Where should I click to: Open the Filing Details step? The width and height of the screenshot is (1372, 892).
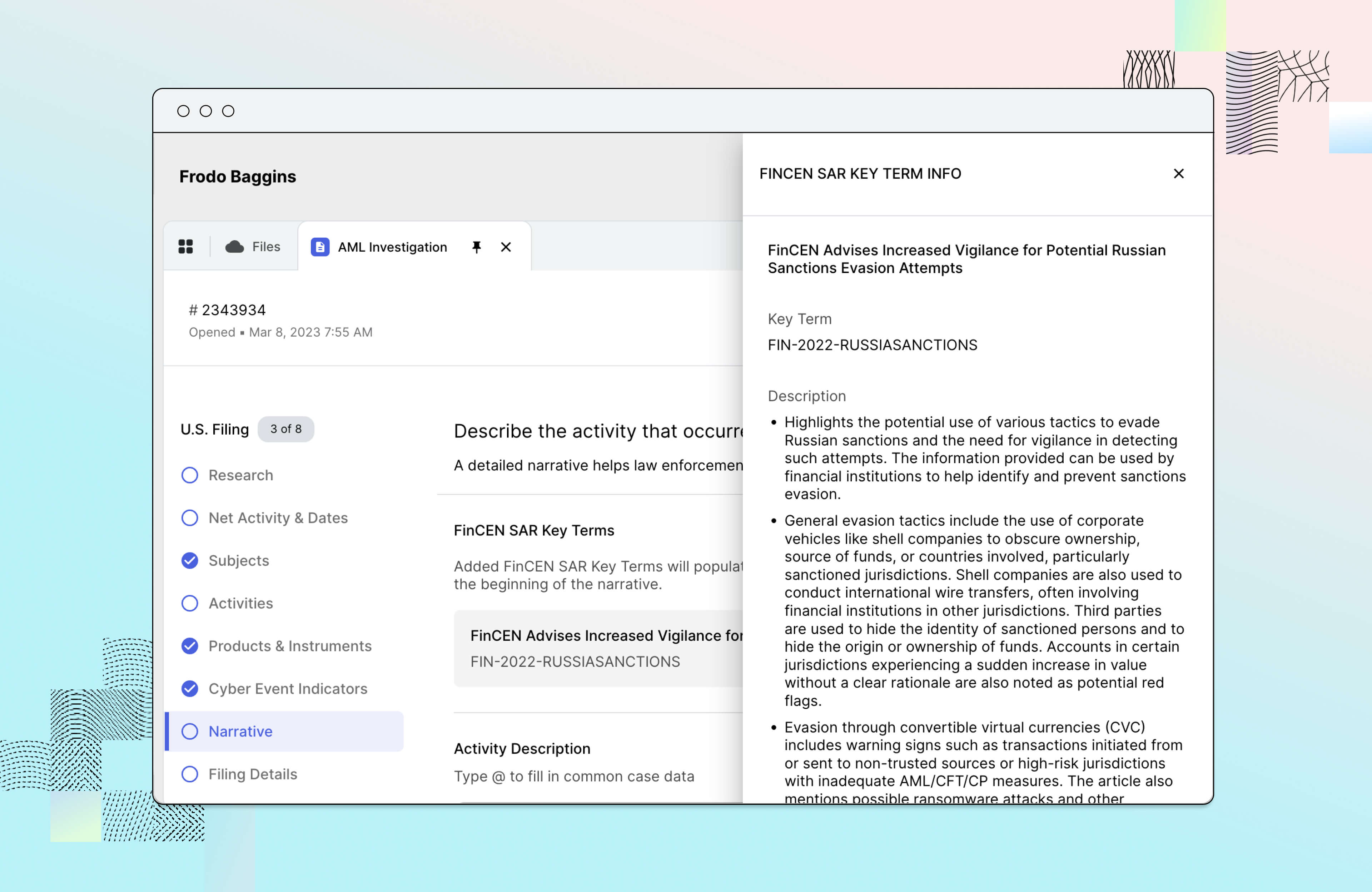pos(253,774)
